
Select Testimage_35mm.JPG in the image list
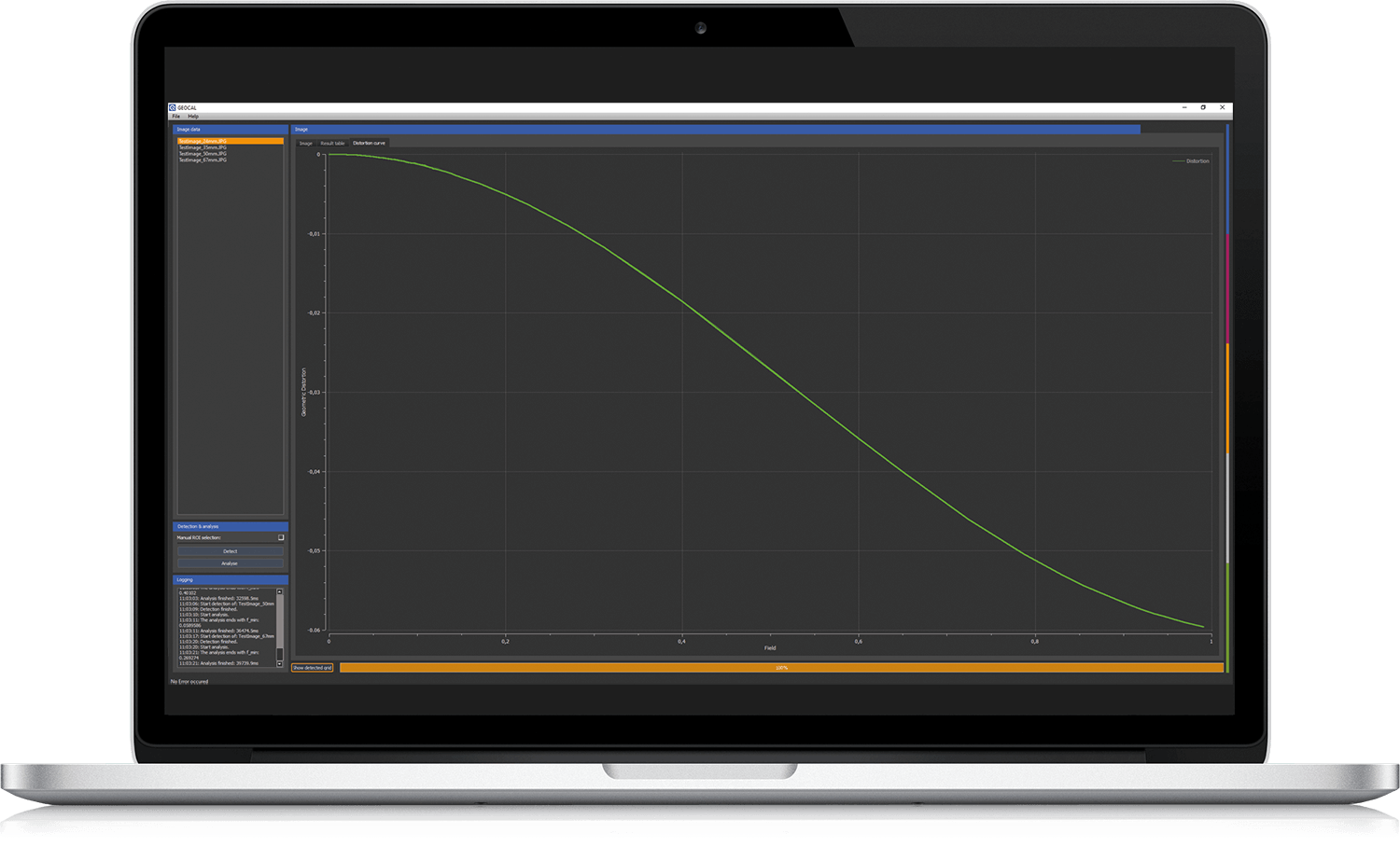point(231,147)
